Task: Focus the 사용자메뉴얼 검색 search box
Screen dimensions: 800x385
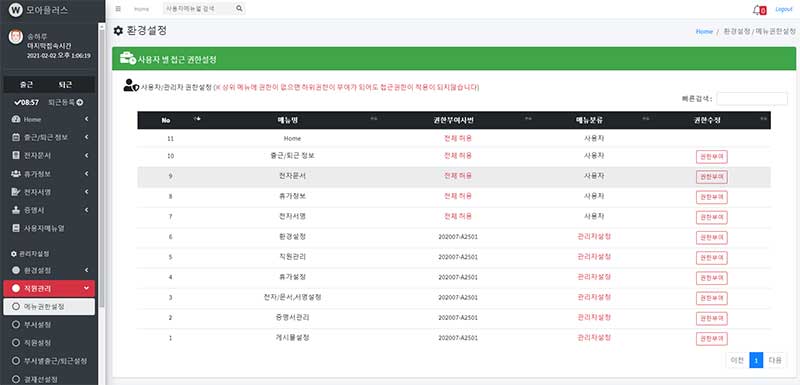Action: (198, 9)
